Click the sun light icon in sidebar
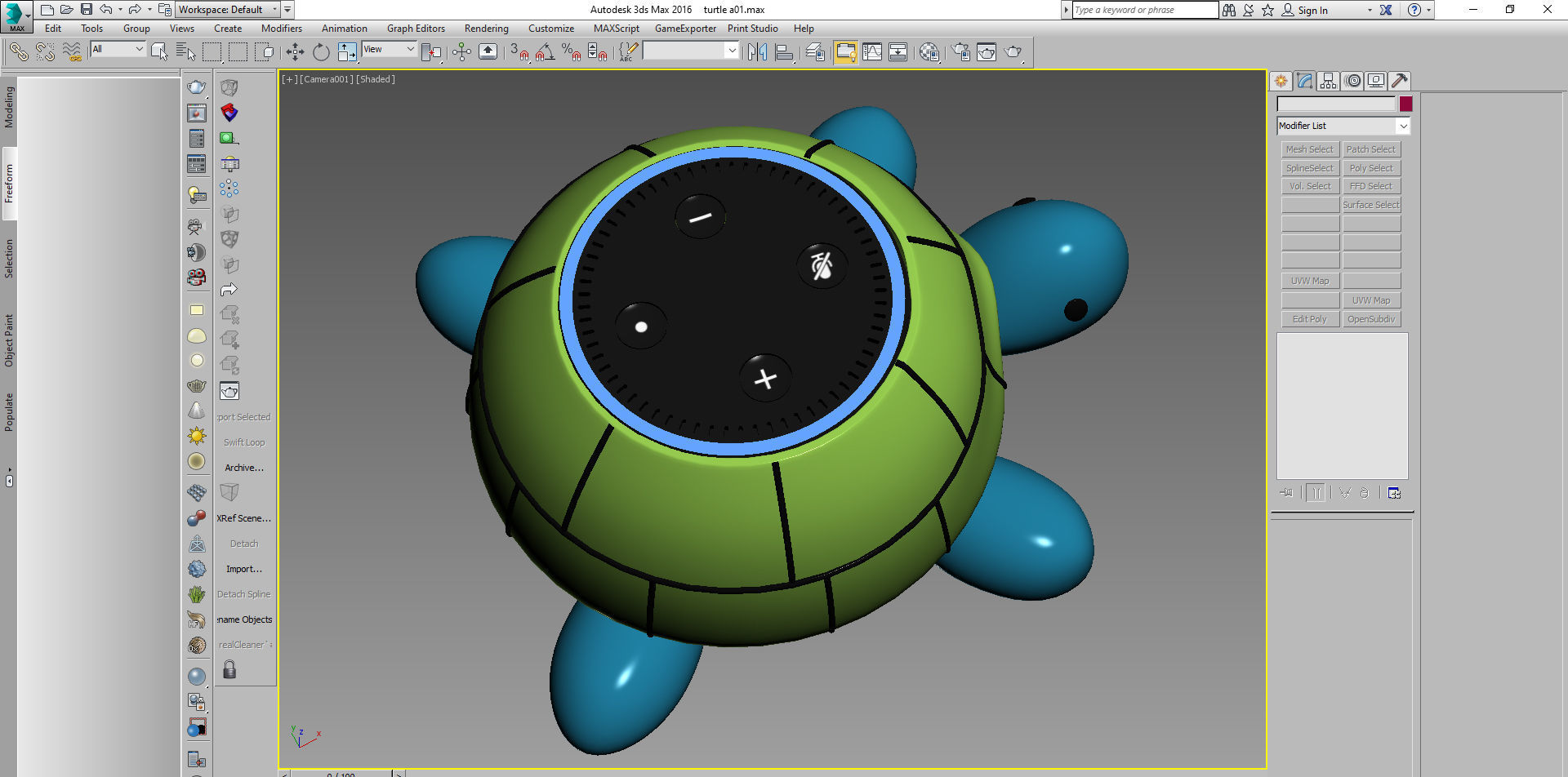This screenshot has width=1568, height=777. (x=197, y=436)
